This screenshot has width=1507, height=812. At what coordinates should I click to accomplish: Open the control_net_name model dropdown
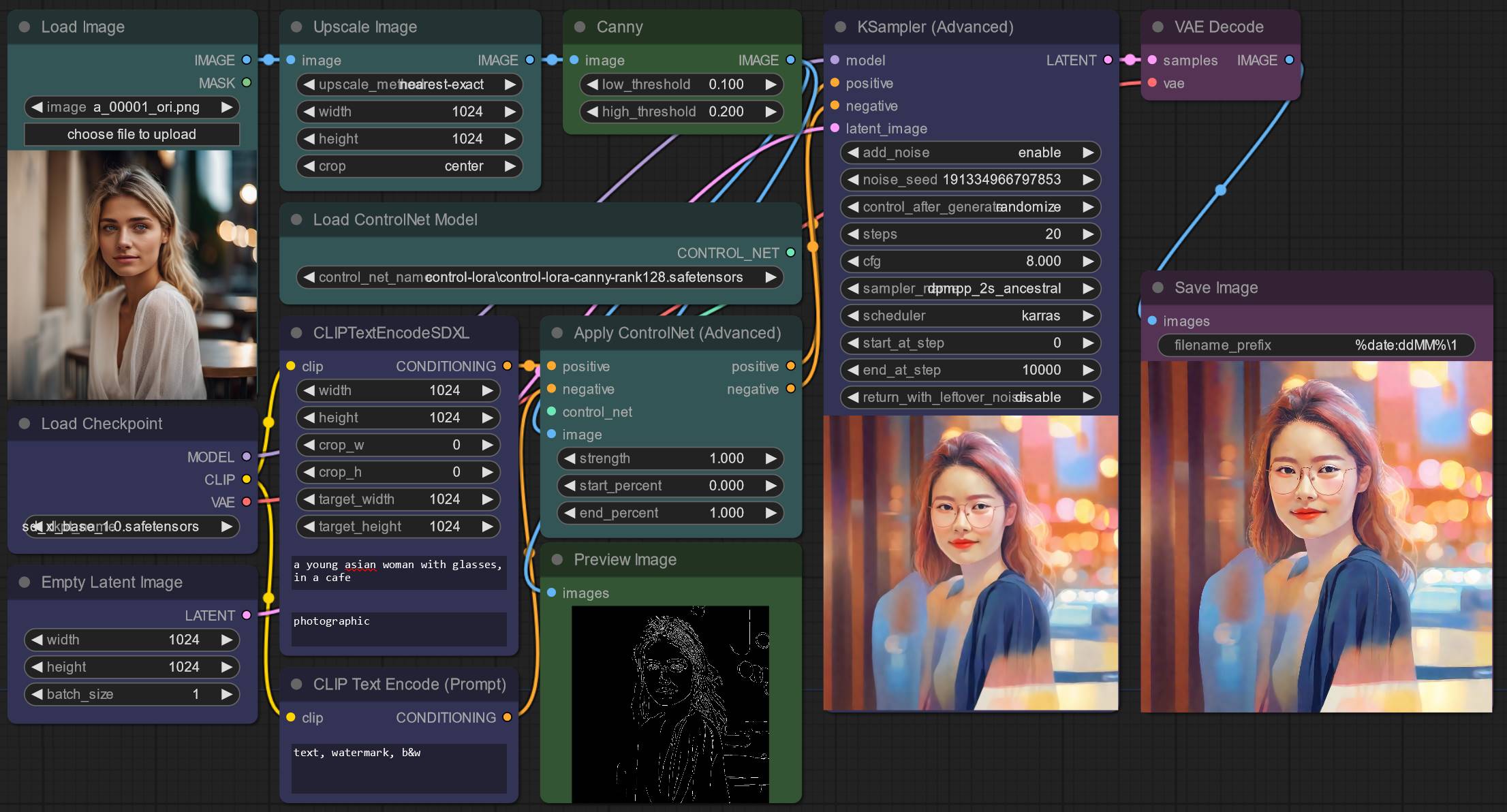pos(540,277)
